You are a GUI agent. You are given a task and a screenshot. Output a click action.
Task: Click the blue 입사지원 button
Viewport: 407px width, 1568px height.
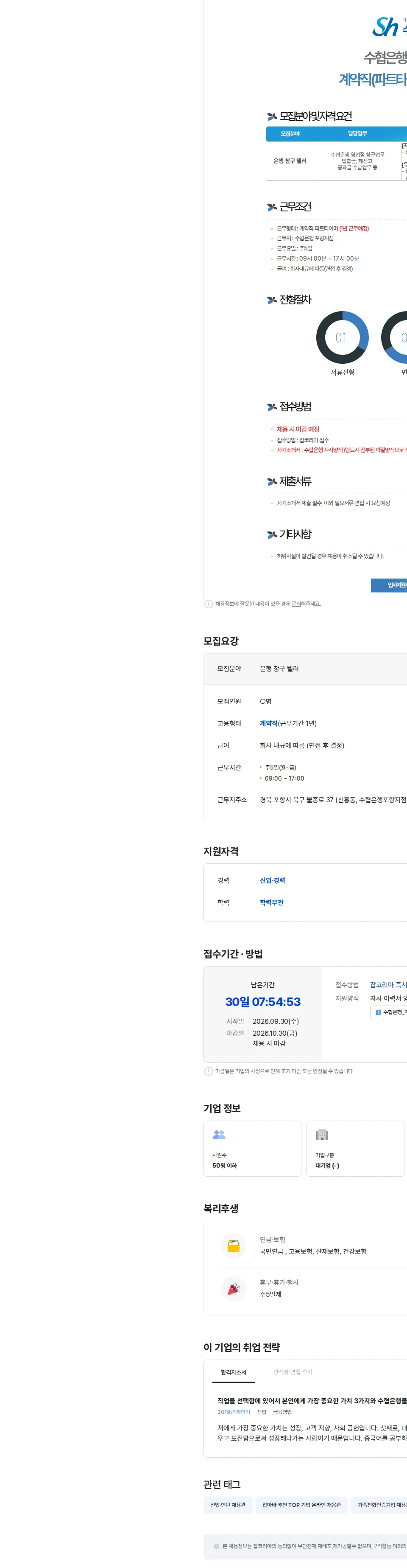coord(389,585)
